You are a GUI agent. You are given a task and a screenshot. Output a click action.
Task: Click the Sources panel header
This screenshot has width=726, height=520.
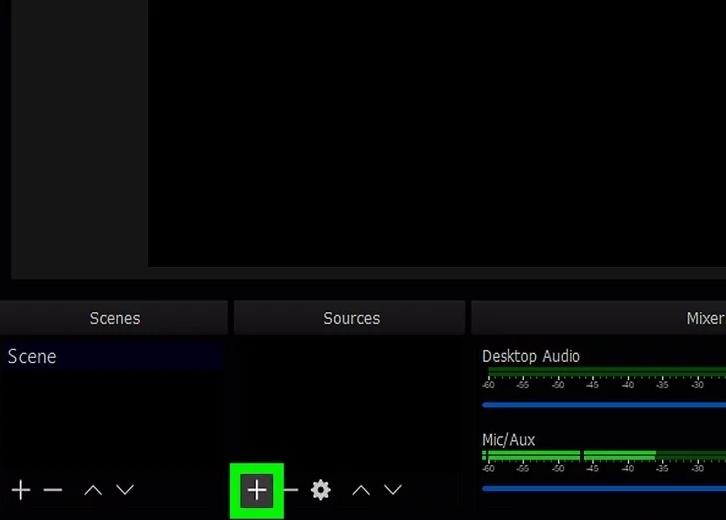350,318
